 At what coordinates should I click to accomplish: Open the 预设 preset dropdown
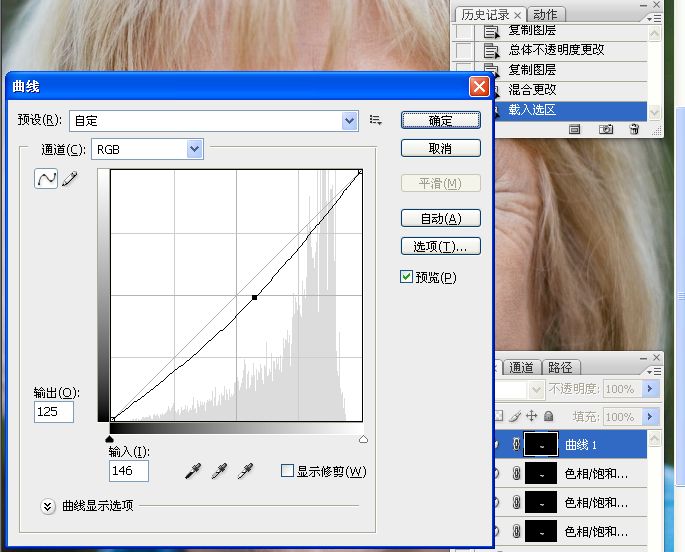(x=349, y=121)
